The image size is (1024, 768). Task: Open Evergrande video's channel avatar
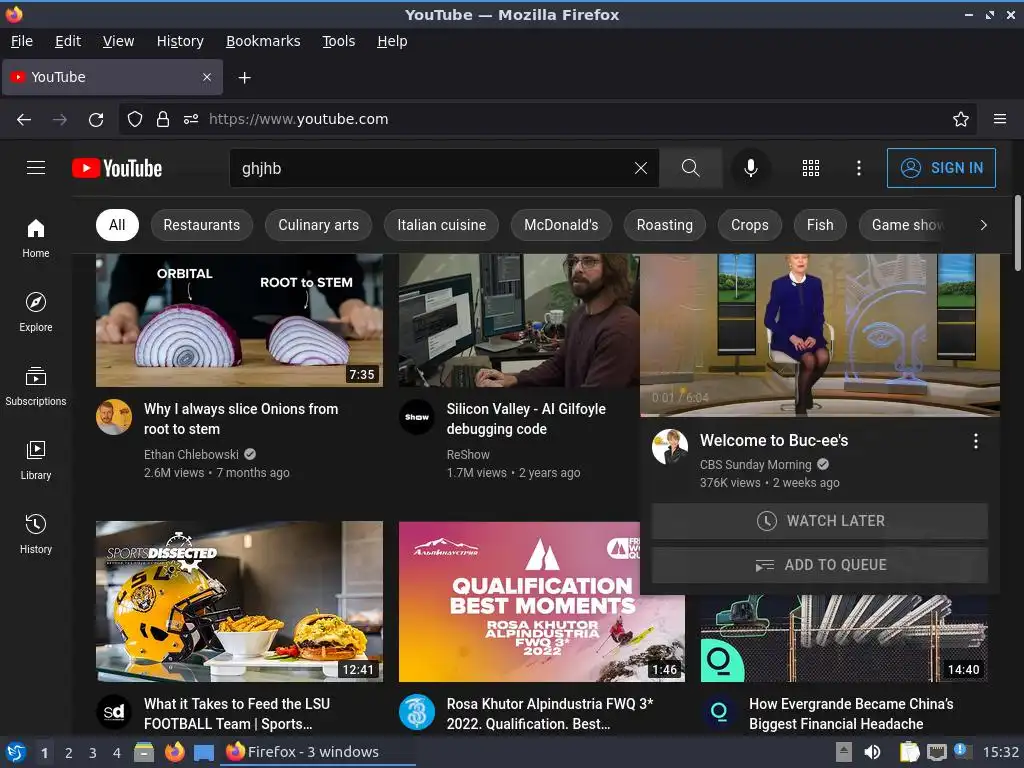[718, 712]
